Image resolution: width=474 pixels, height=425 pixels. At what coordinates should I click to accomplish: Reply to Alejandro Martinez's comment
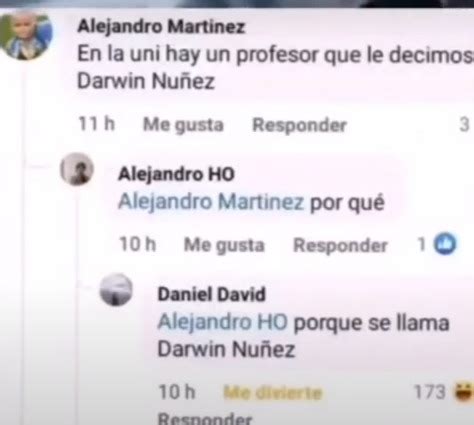click(300, 125)
